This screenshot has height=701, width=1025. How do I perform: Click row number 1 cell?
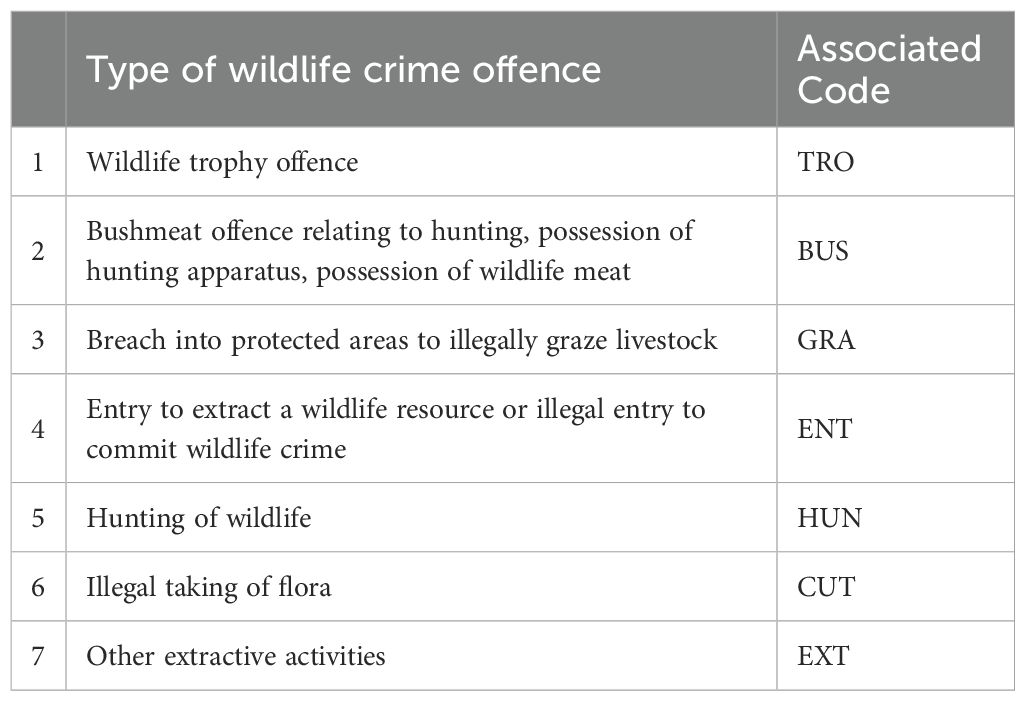[x=38, y=162]
